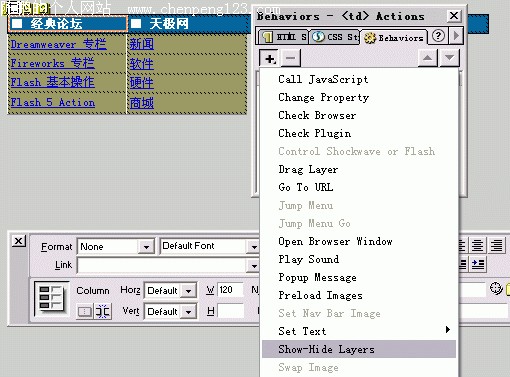Click the Column table icon in inspector
This screenshot has width=510, height=377.
(52, 298)
